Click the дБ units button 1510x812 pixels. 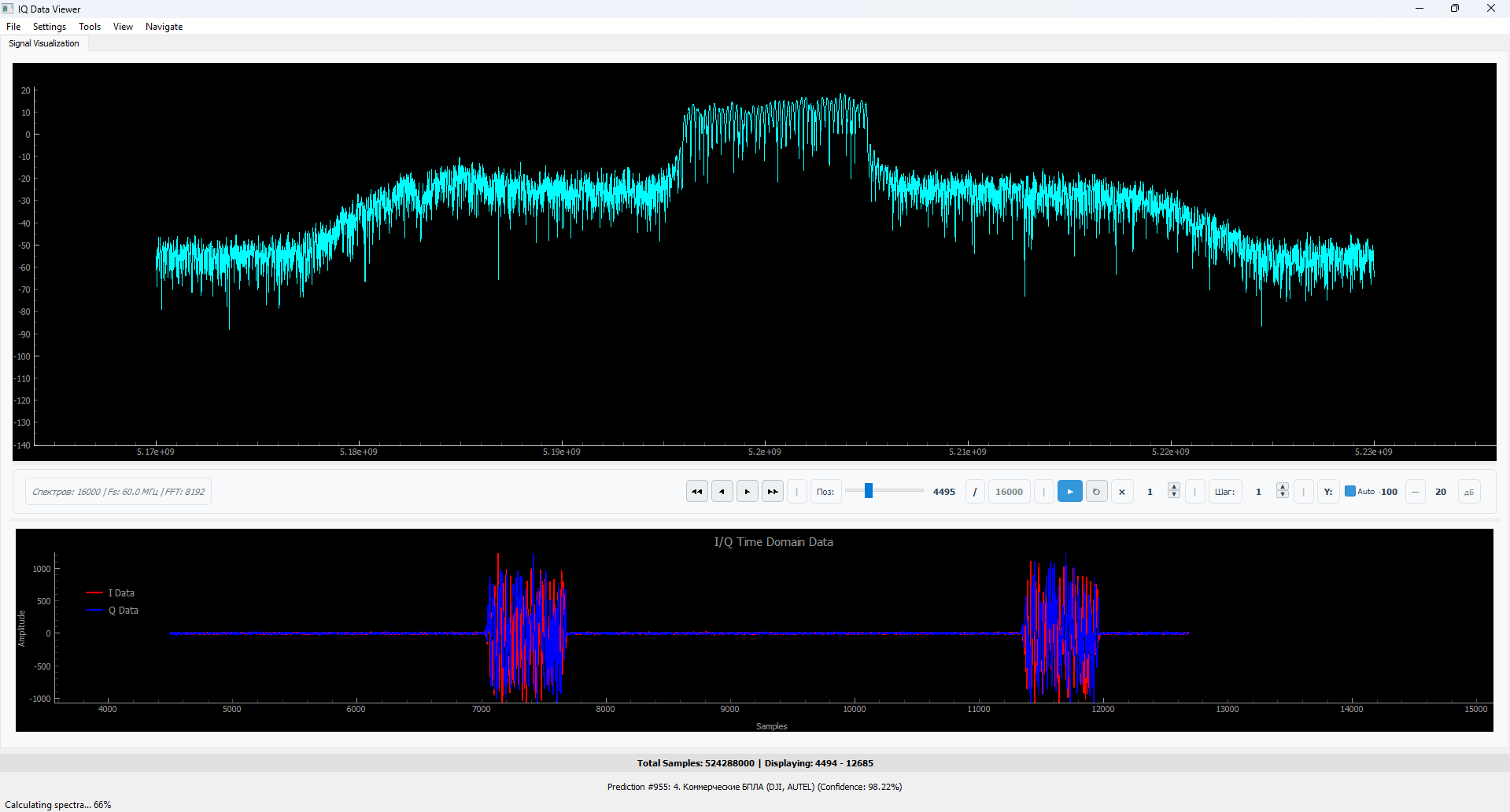(1468, 492)
